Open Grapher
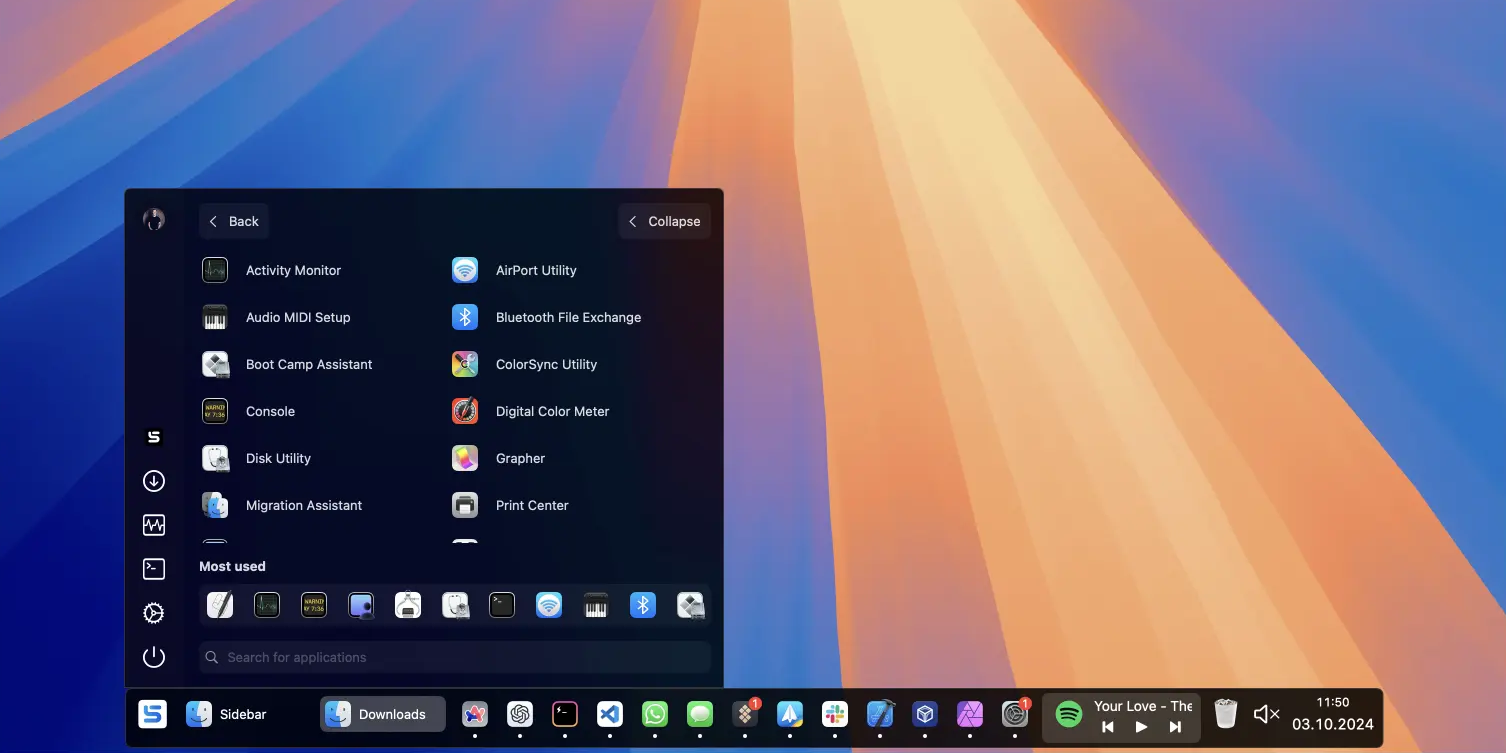This screenshot has height=753, width=1506. [x=520, y=458]
